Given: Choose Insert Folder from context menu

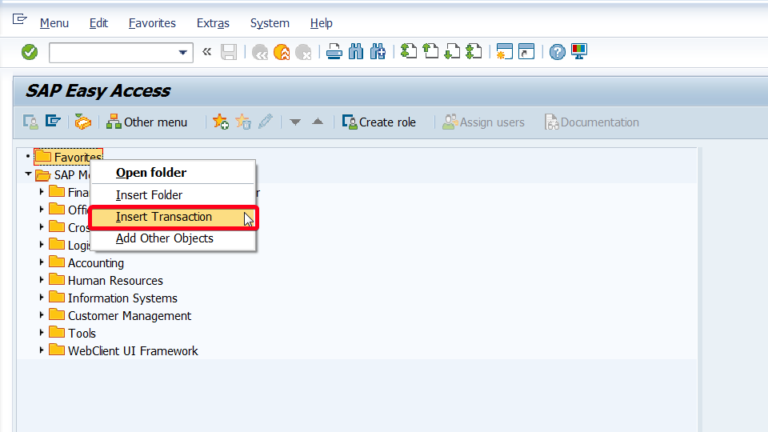Looking at the screenshot, I should click(x=173, y=195).
